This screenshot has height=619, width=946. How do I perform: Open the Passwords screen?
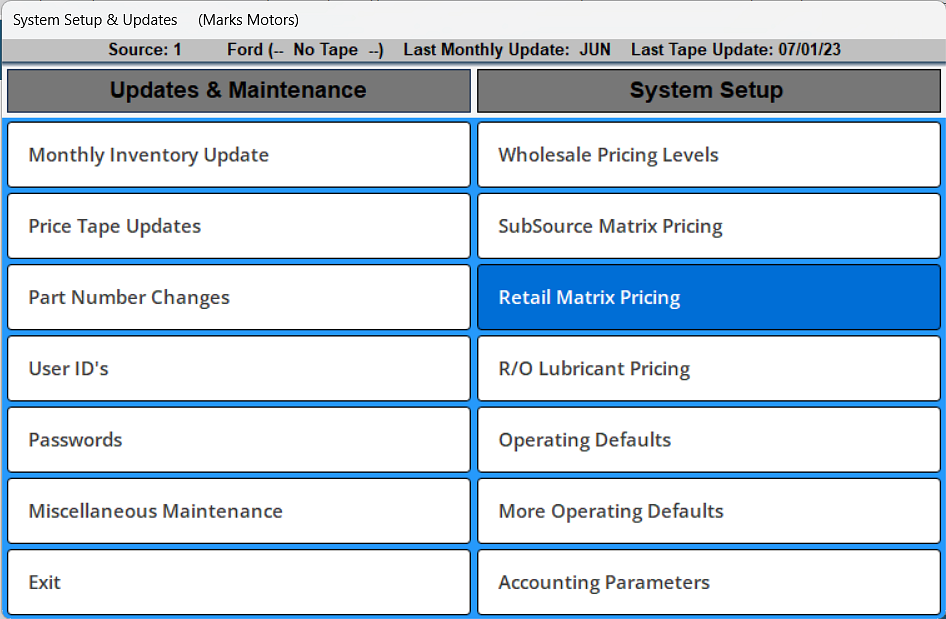click(x=238, y=439)
